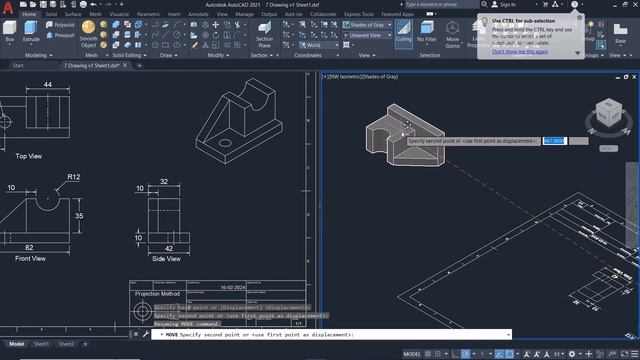Expand the Solid Editing panel
This screenshot has width=640, height=360.
[x=129, y=55]
